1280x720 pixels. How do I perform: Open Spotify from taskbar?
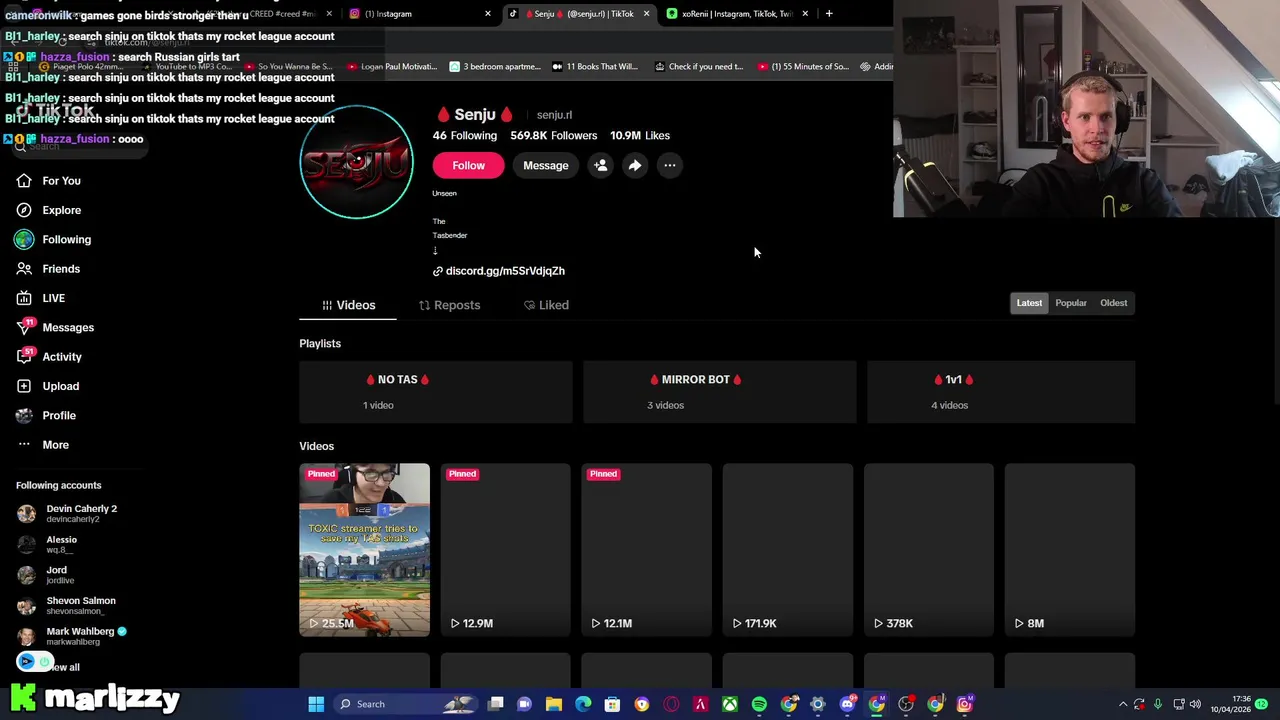[759, 704]
